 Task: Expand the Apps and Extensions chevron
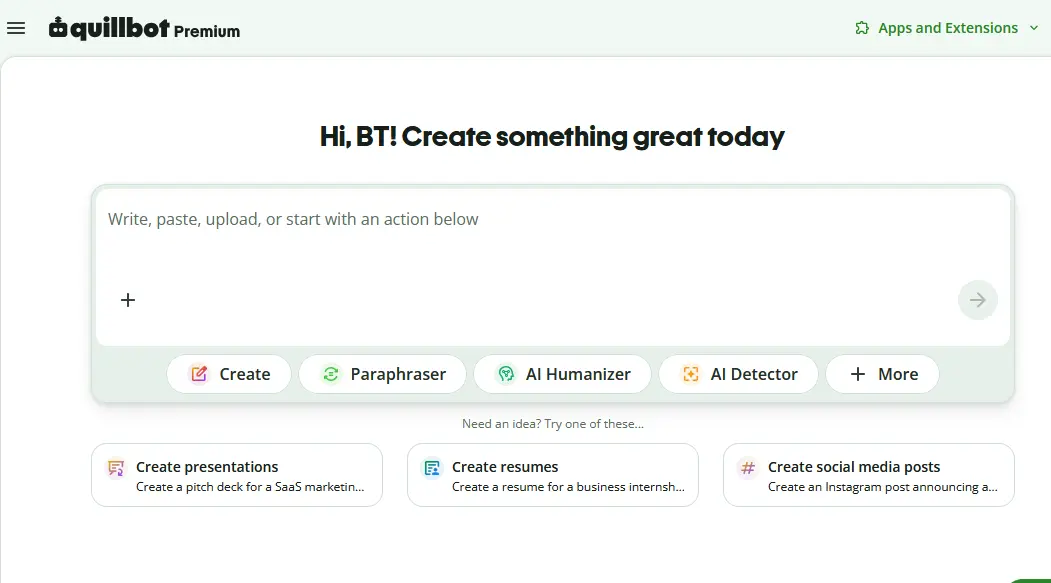1034,28
